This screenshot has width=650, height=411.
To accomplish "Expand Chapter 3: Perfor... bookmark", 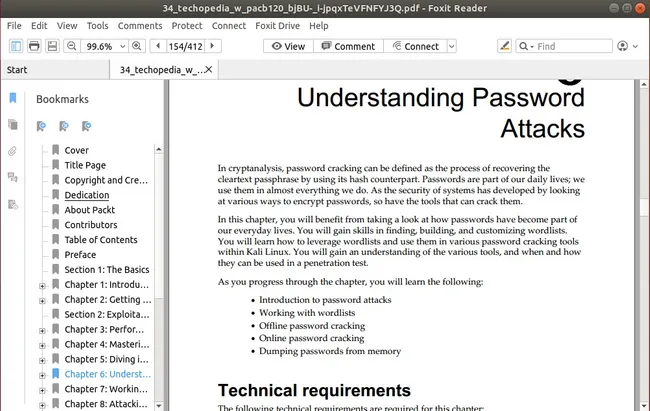I will pos(42,331).
